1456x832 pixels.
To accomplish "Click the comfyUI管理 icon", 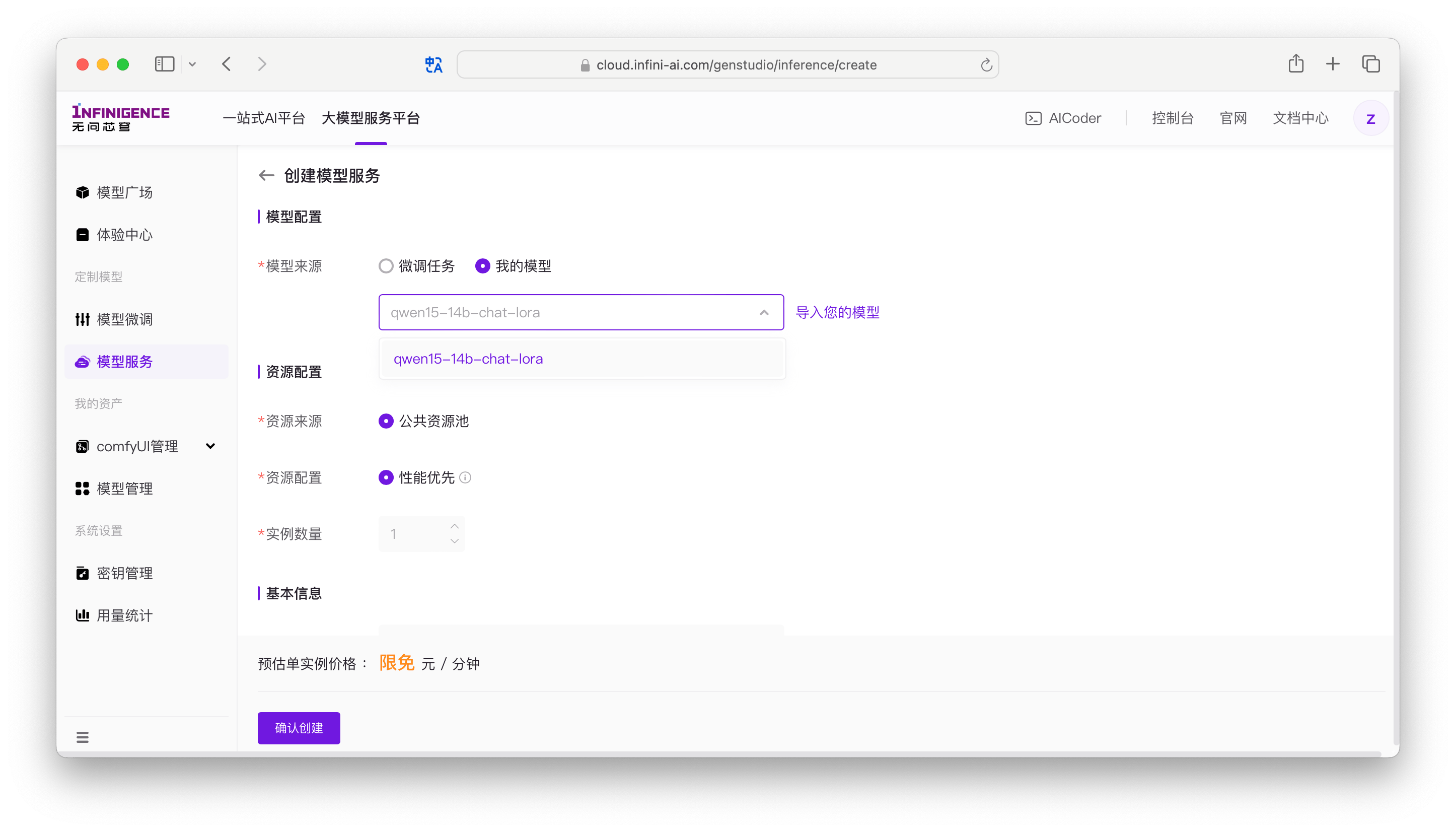I will pyautogui.click(x=82, y=446).
